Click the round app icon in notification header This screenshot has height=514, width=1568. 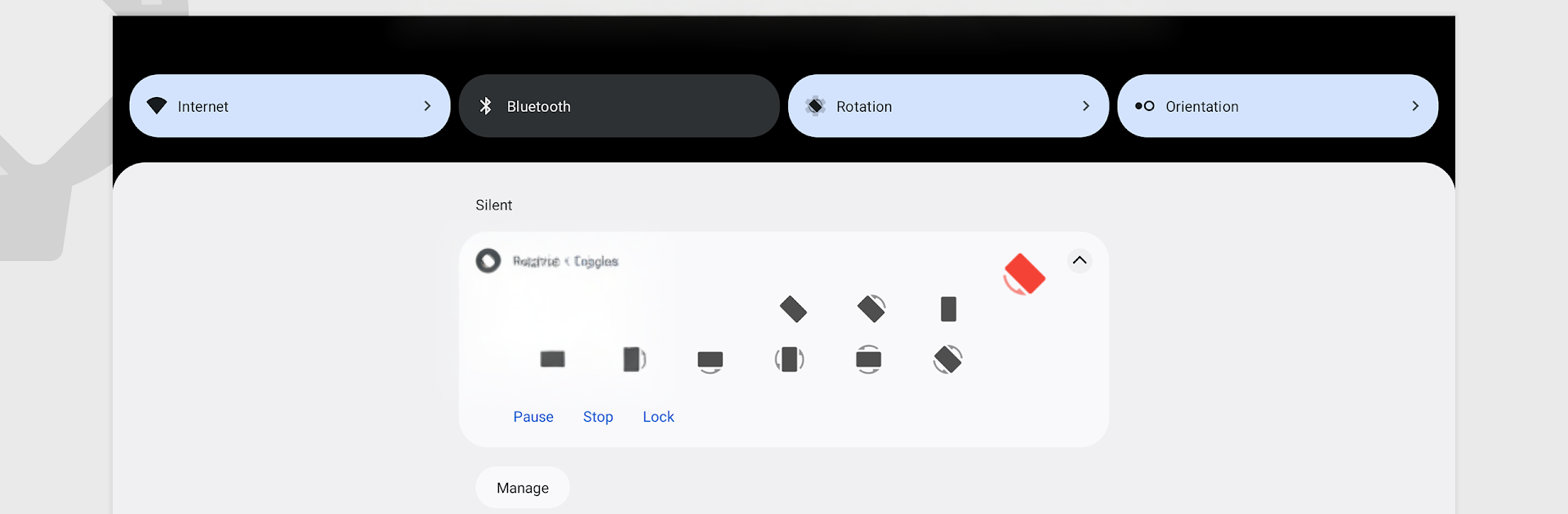pyautogui.click(x=488, y=261)
